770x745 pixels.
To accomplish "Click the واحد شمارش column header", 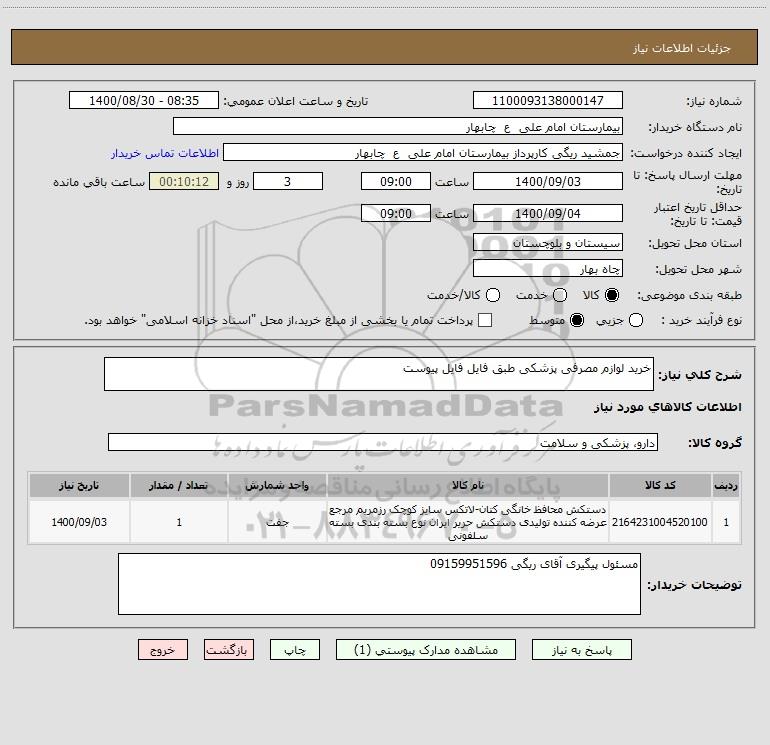I will [277, 485].
